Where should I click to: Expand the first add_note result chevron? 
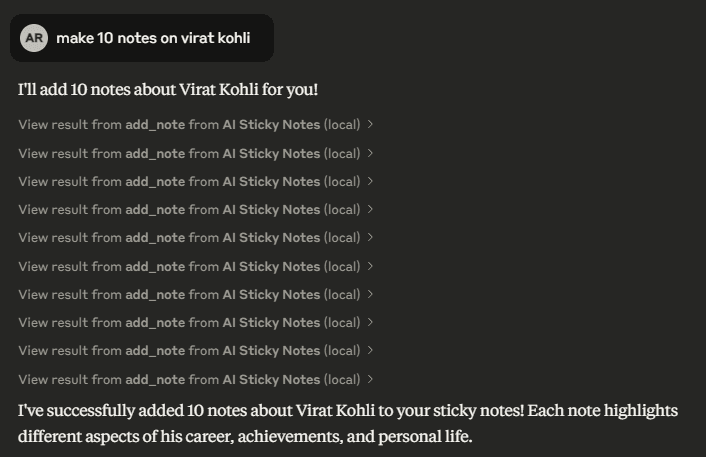pyautogui.click(x=370, y=124)
